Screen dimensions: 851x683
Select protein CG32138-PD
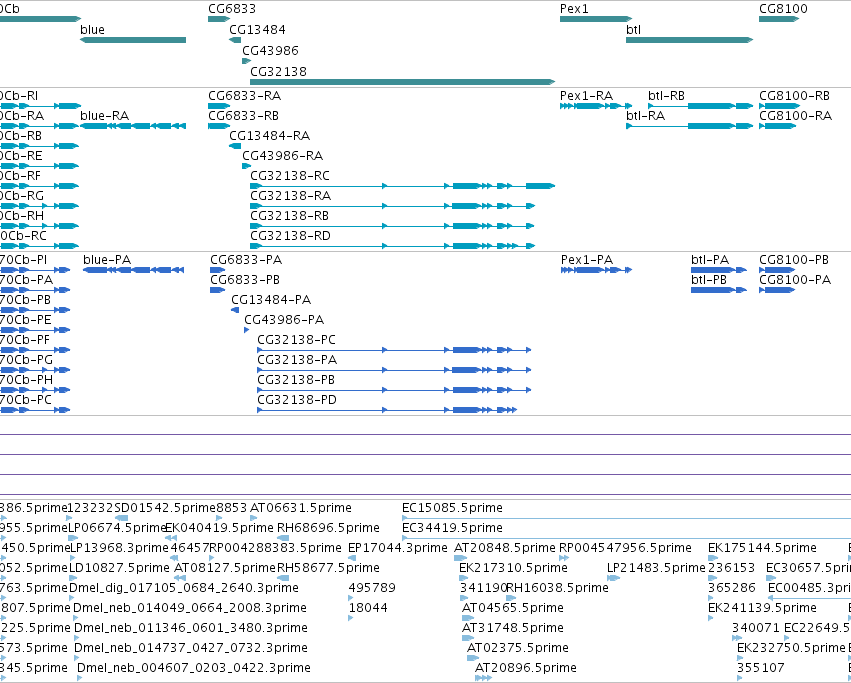click(x=387, y=410)
